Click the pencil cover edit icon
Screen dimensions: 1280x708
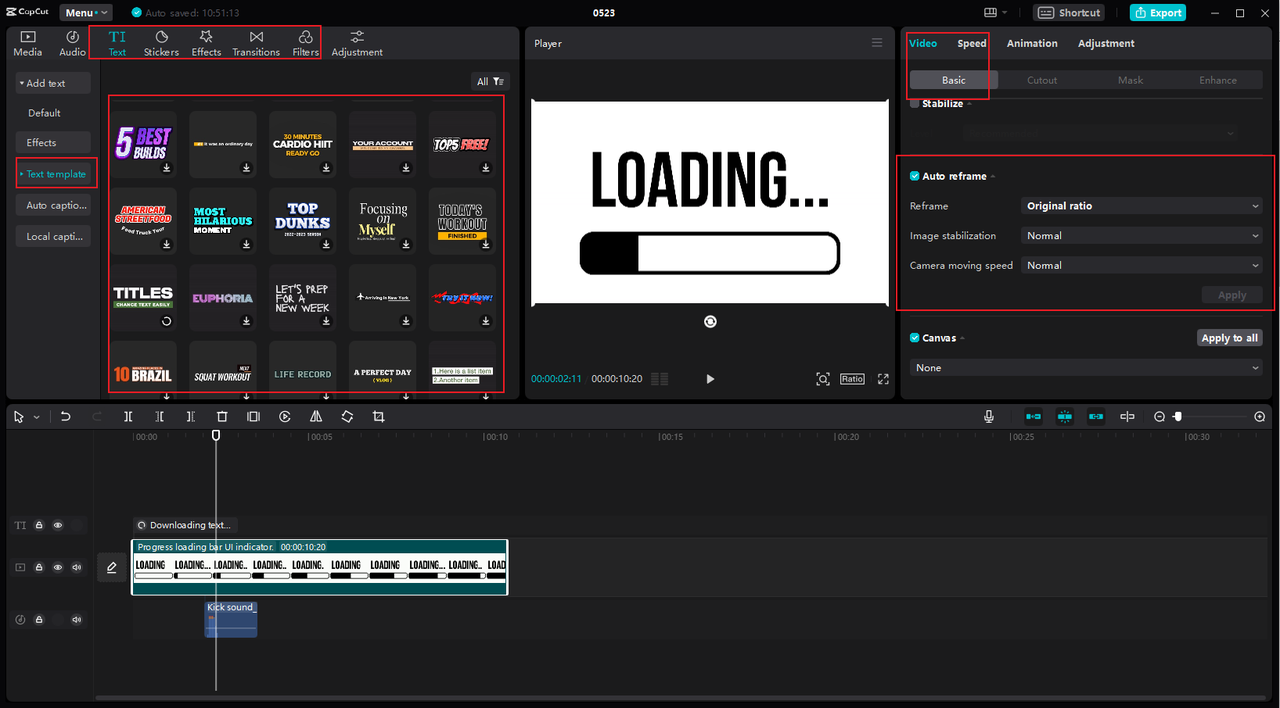pyautogui.click(x=112, y=567)
